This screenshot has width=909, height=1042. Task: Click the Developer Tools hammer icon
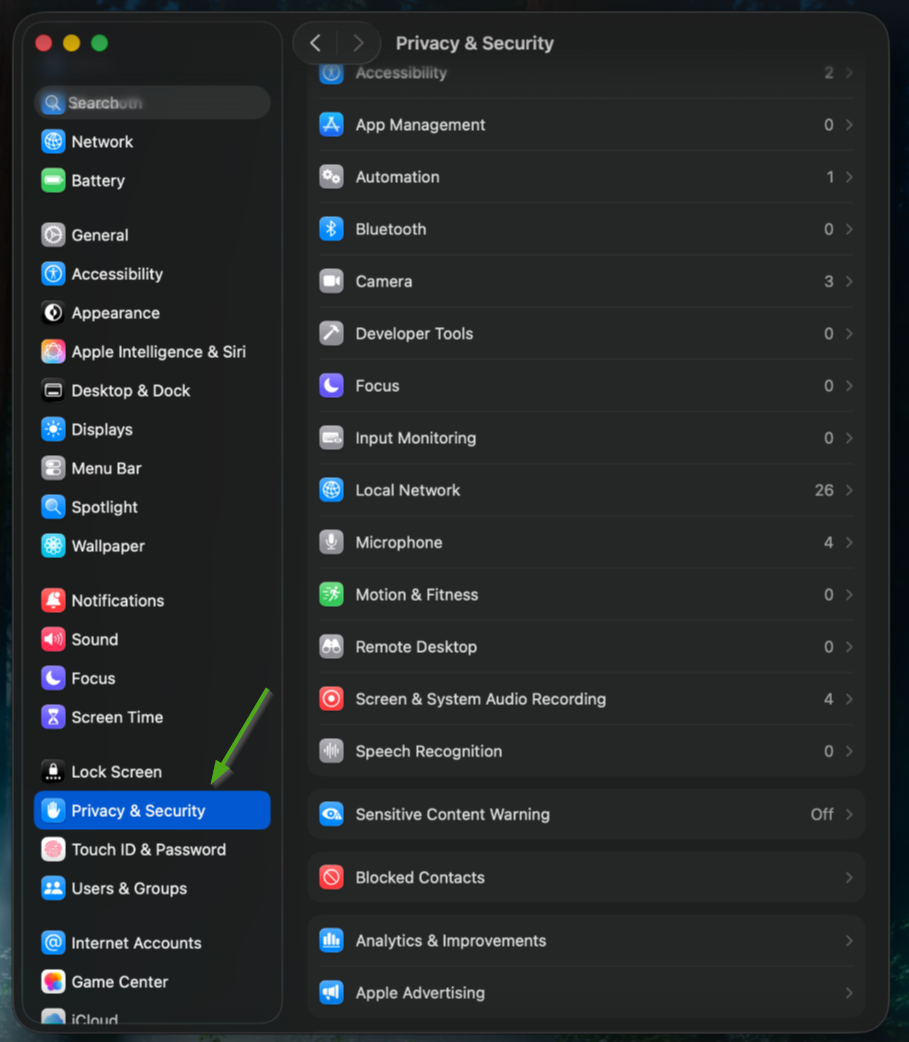[x=331, y=333]
